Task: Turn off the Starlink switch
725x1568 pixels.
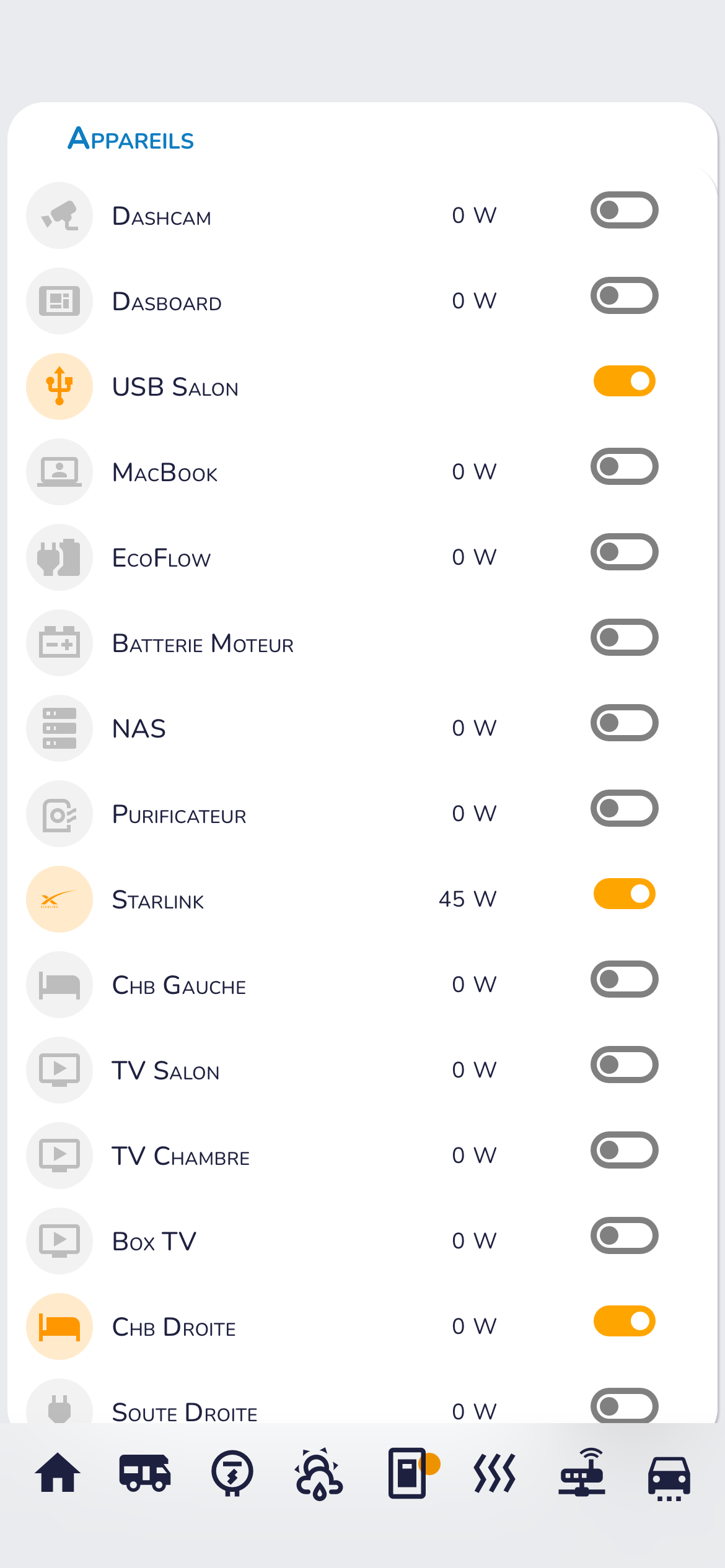Action: pos(624,894)
